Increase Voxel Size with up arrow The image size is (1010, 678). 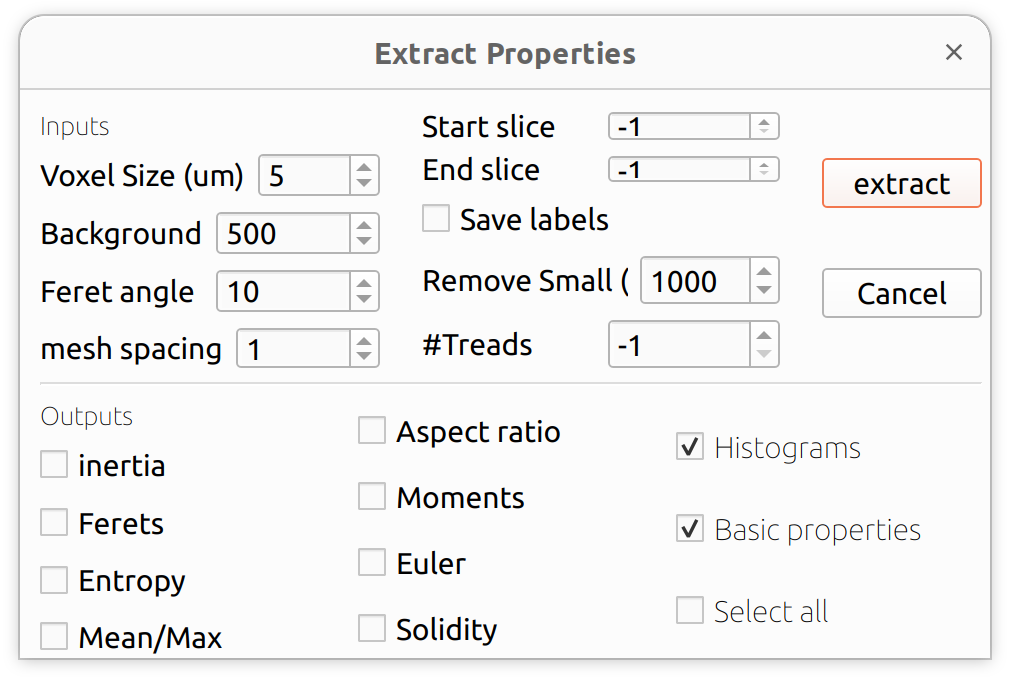pyautogui.click(x=364, y=166)
